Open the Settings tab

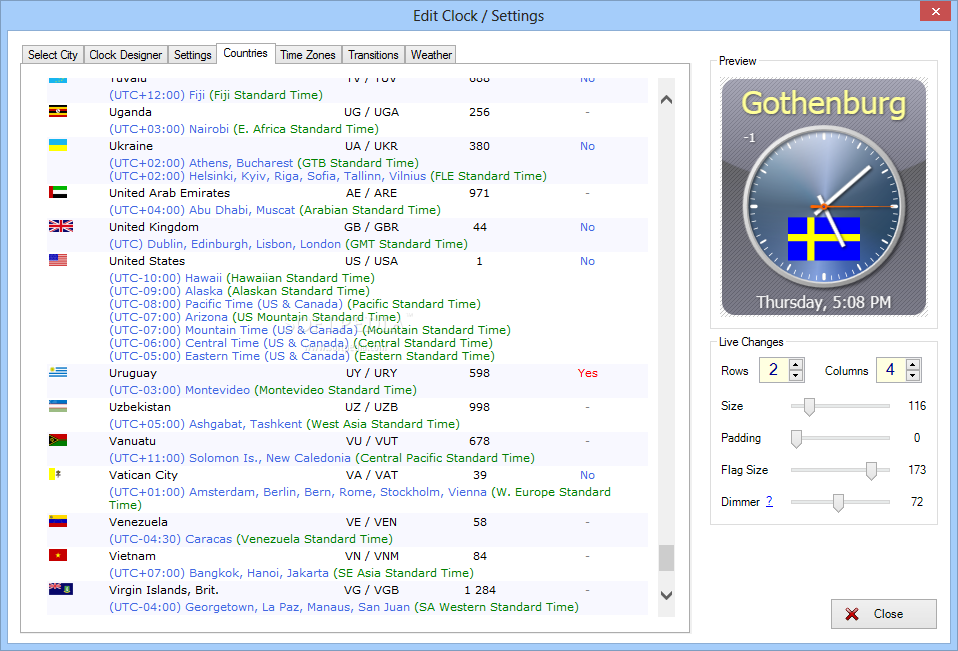(192, 55)
